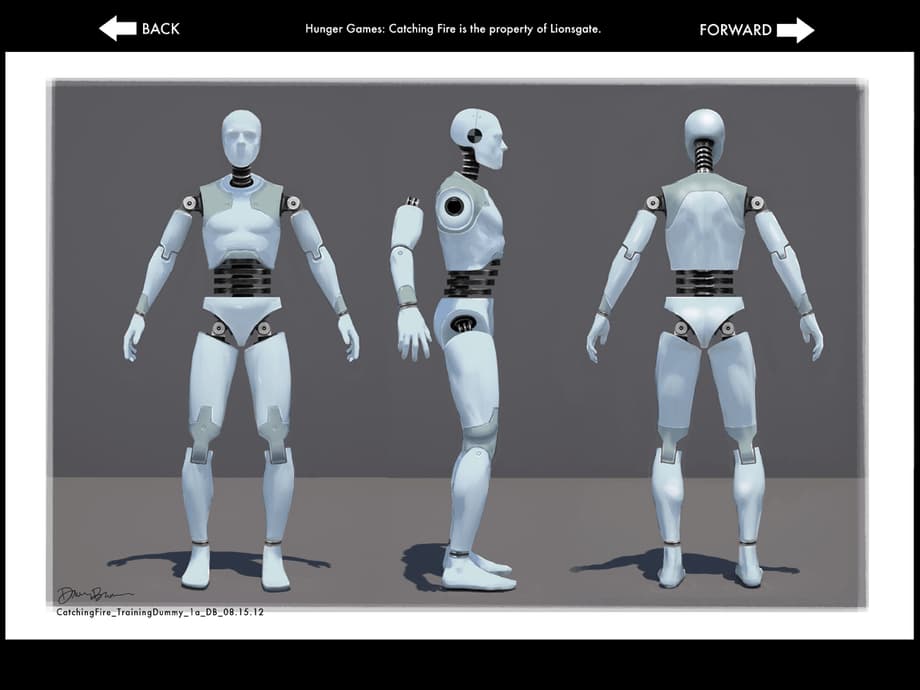Click the front-view training dummy's head

[x=241, y=138]
